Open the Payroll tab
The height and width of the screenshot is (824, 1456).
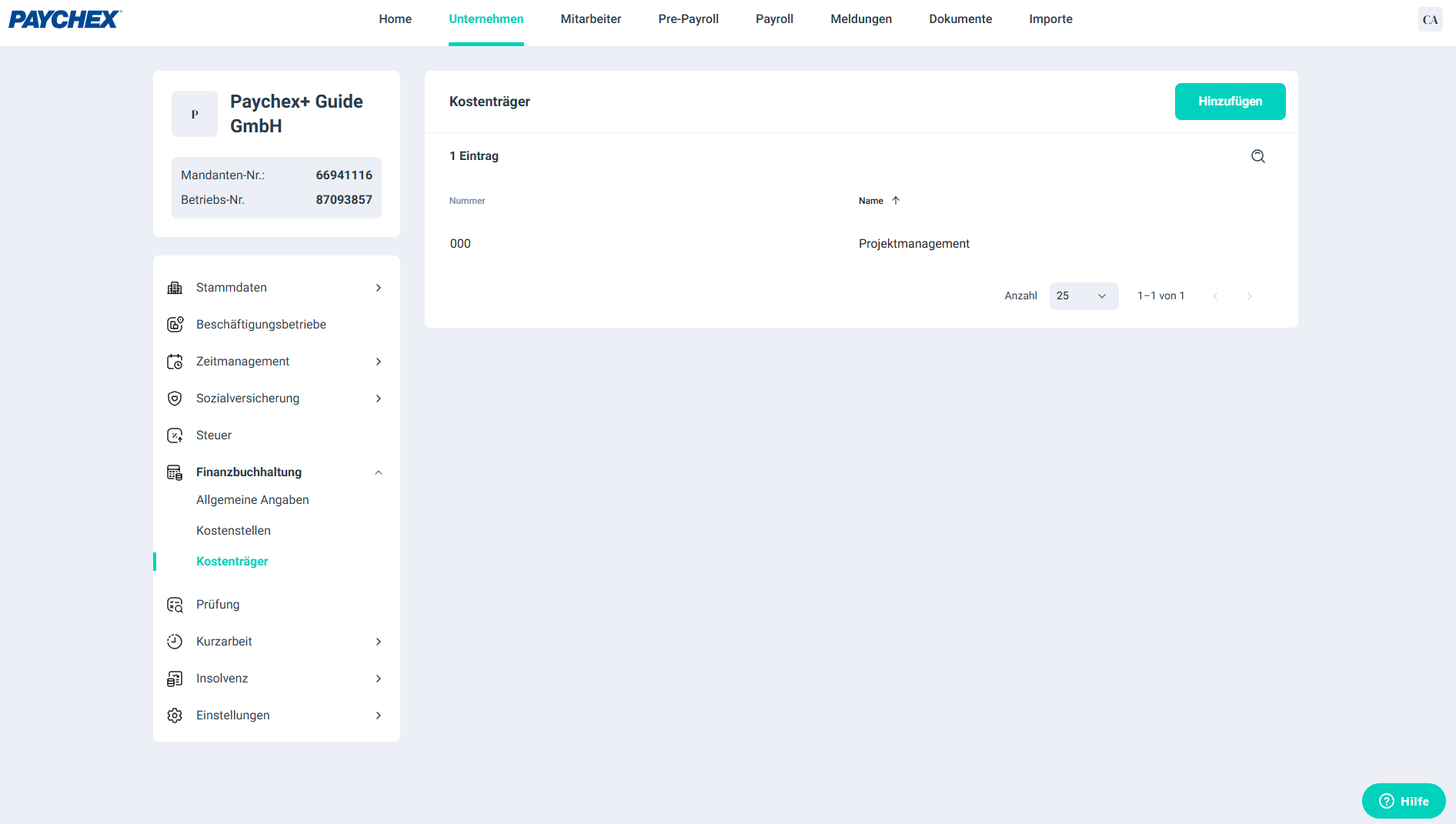pyautogui.click(x=774, y=19)
